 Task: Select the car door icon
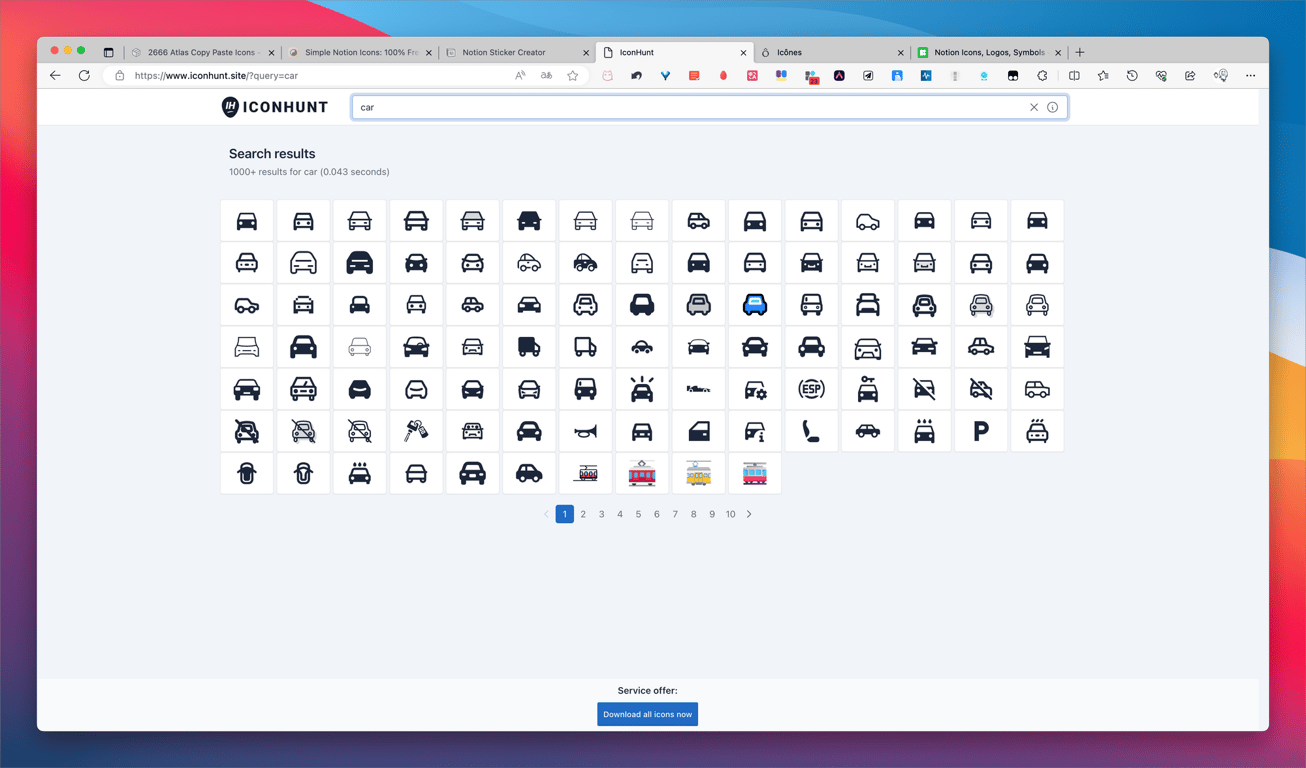pyautogui.click(x=698, y=432)
